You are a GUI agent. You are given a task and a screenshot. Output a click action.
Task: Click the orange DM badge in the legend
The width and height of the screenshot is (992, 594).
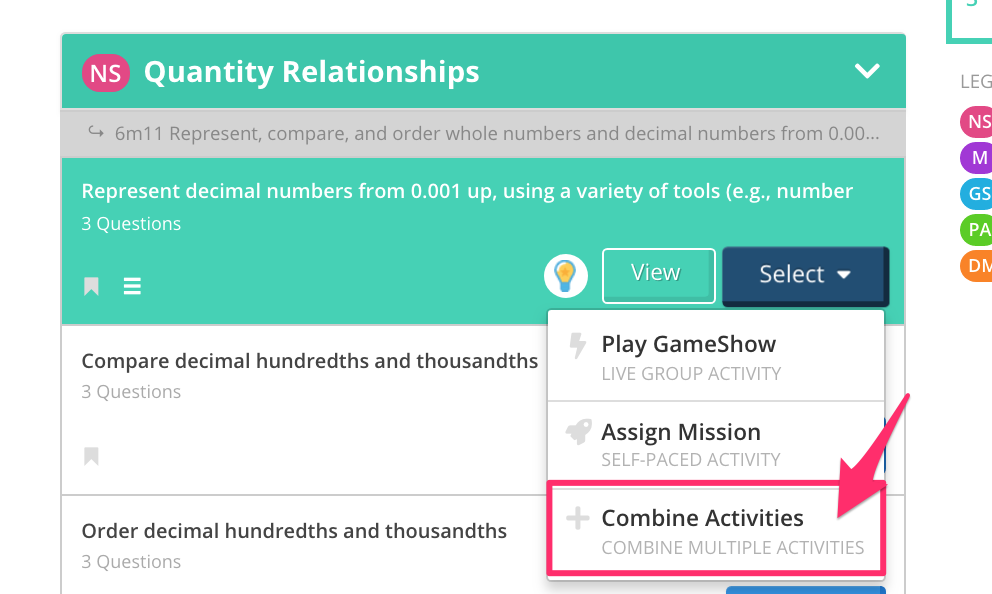coord(975,266)
